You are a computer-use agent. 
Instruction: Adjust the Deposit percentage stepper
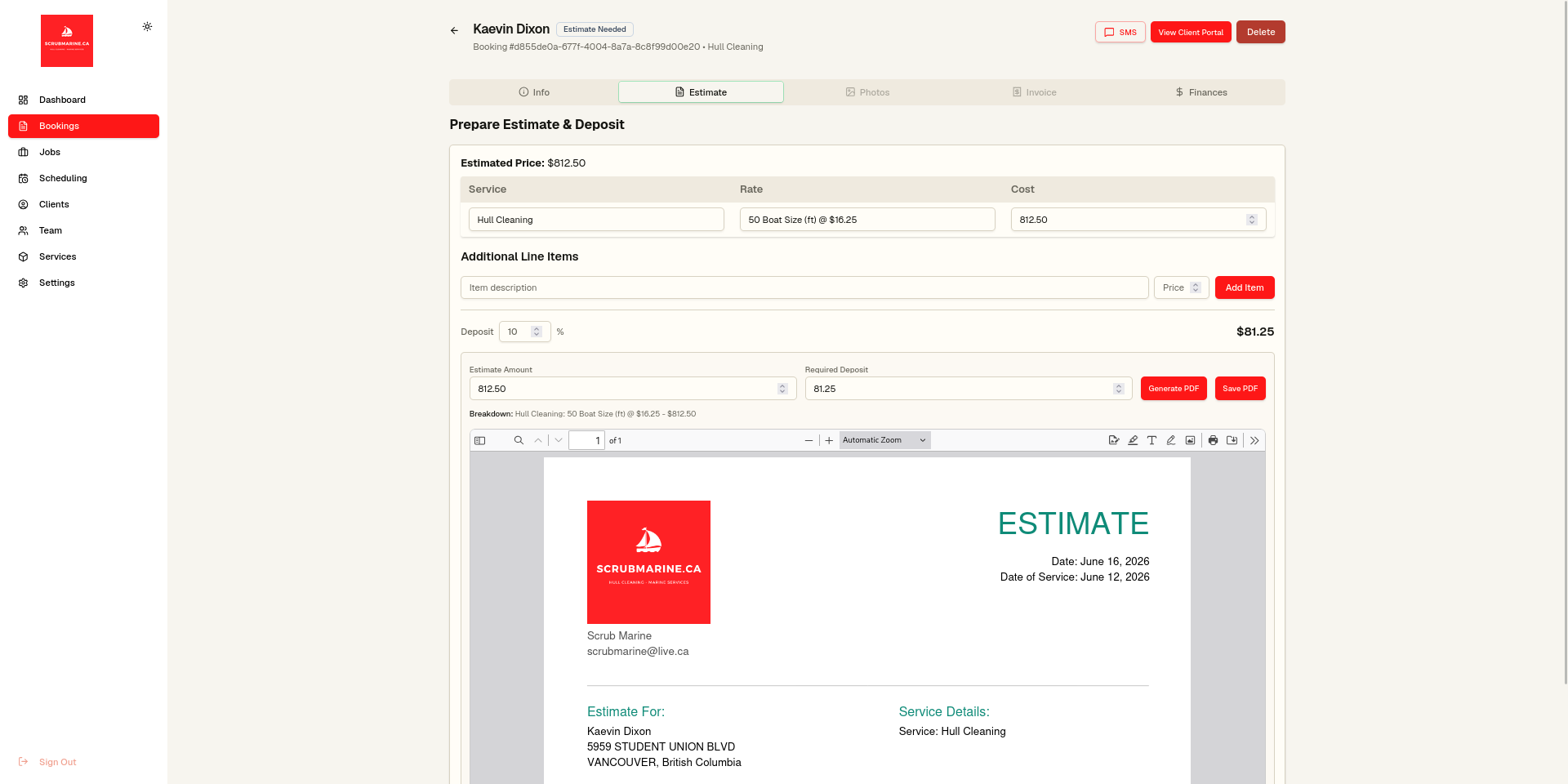coord(537,332)
